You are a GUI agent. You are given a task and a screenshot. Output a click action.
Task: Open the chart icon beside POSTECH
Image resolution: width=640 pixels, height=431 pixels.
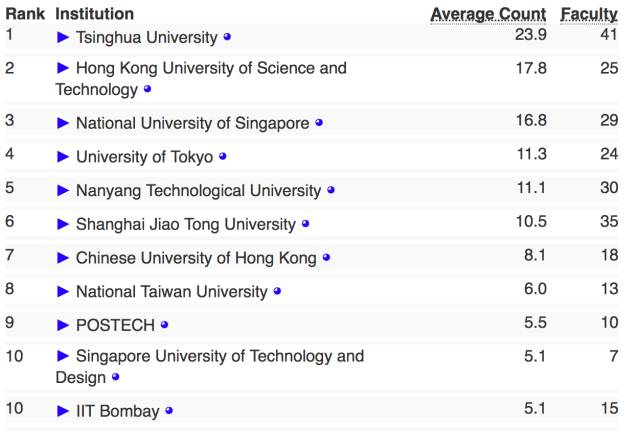164,325
